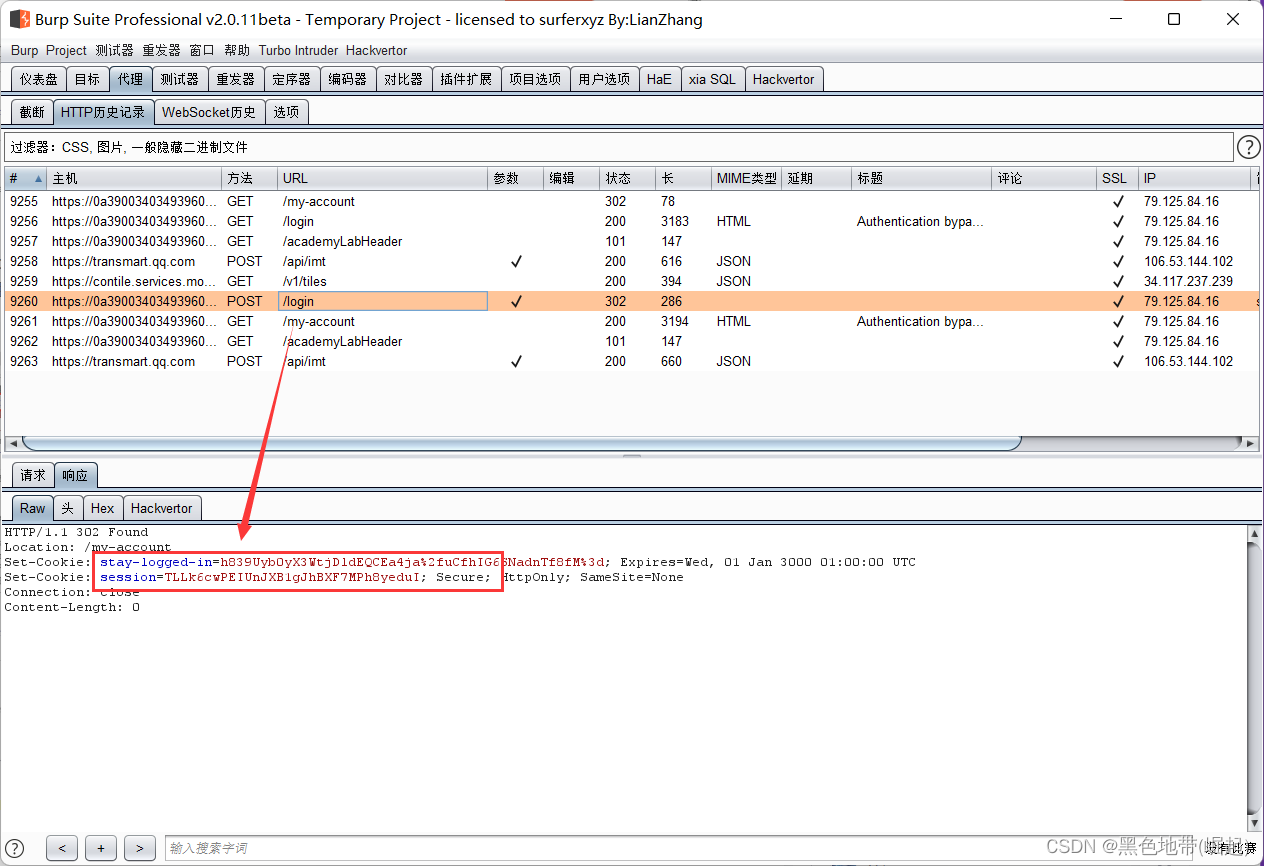Select history row 9258 POST /api/imt
The image size is (1264, 866).
(631, 261)
